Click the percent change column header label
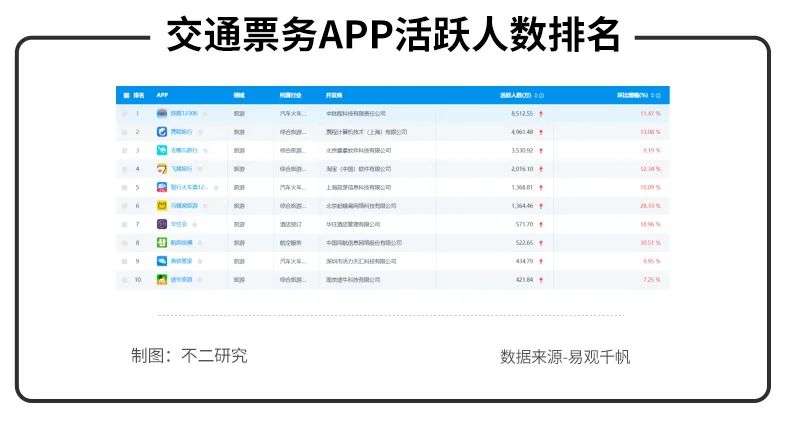Screen dimensions: 786x422 (x=632, y=95)
